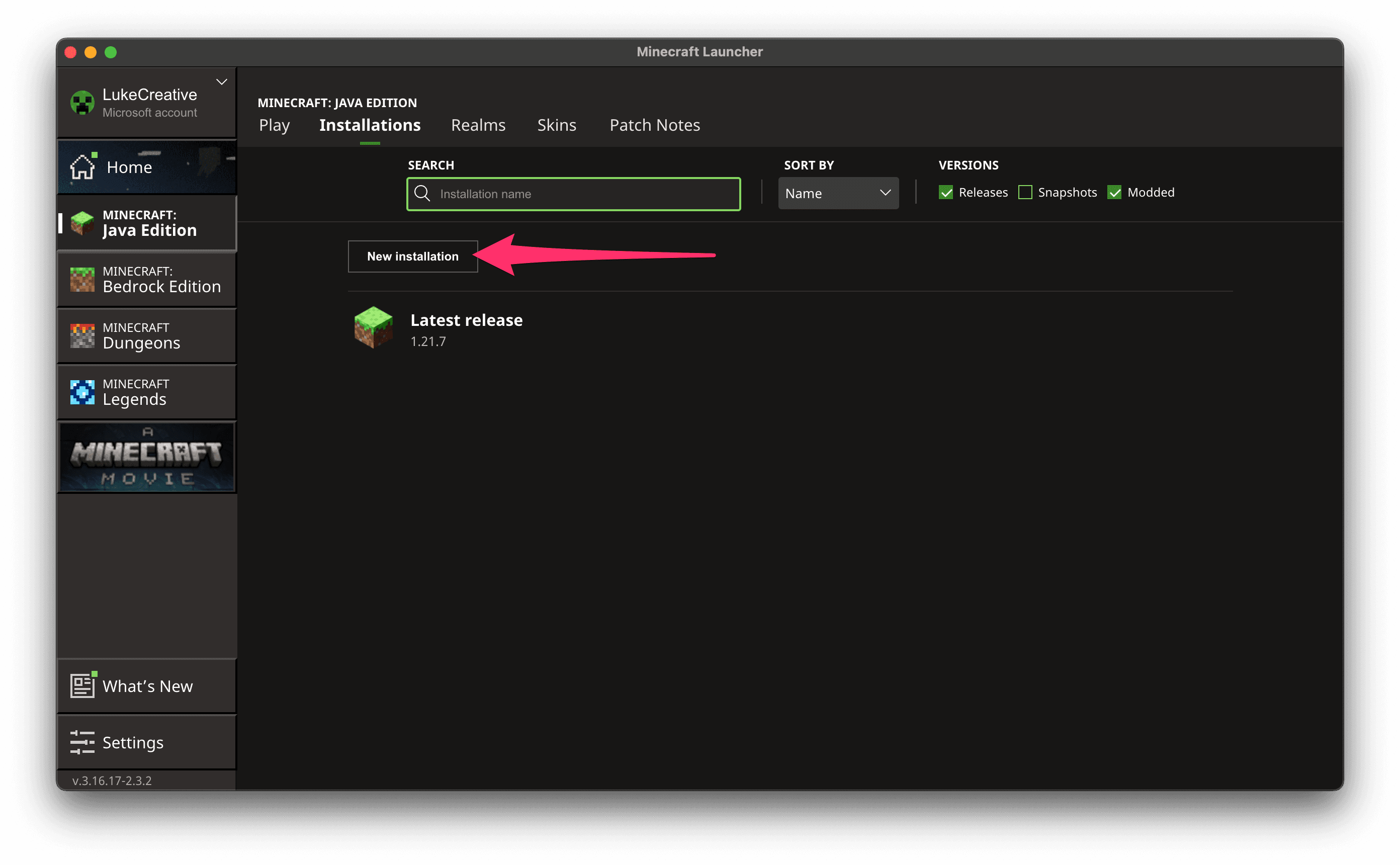Click the New installation button

point(412,256)
